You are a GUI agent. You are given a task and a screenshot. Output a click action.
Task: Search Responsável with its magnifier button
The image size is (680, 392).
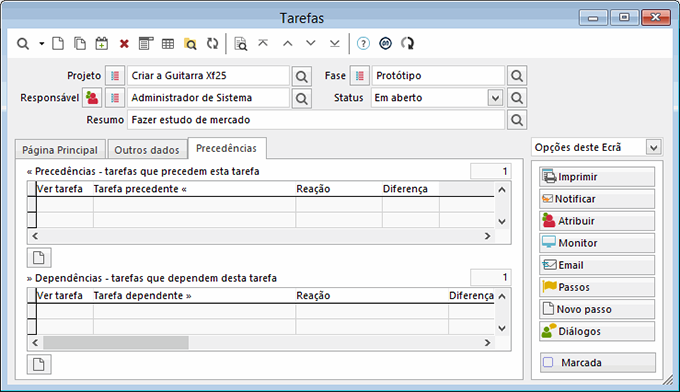tap(301, 98)
